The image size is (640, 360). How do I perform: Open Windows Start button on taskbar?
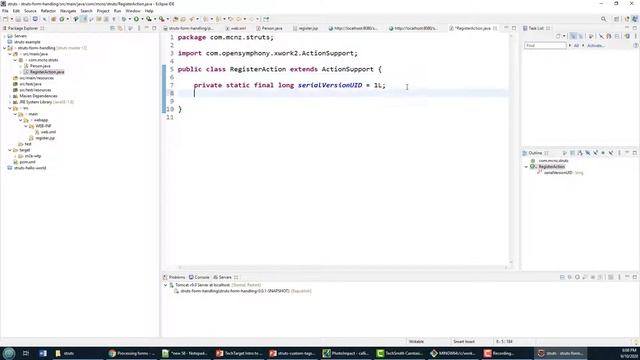coord(9,353)
